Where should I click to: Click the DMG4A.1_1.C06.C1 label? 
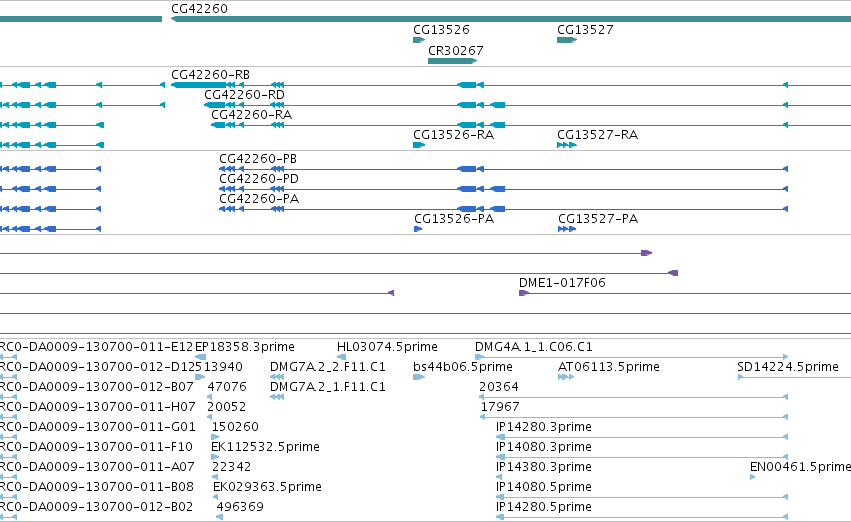(534, 347)
